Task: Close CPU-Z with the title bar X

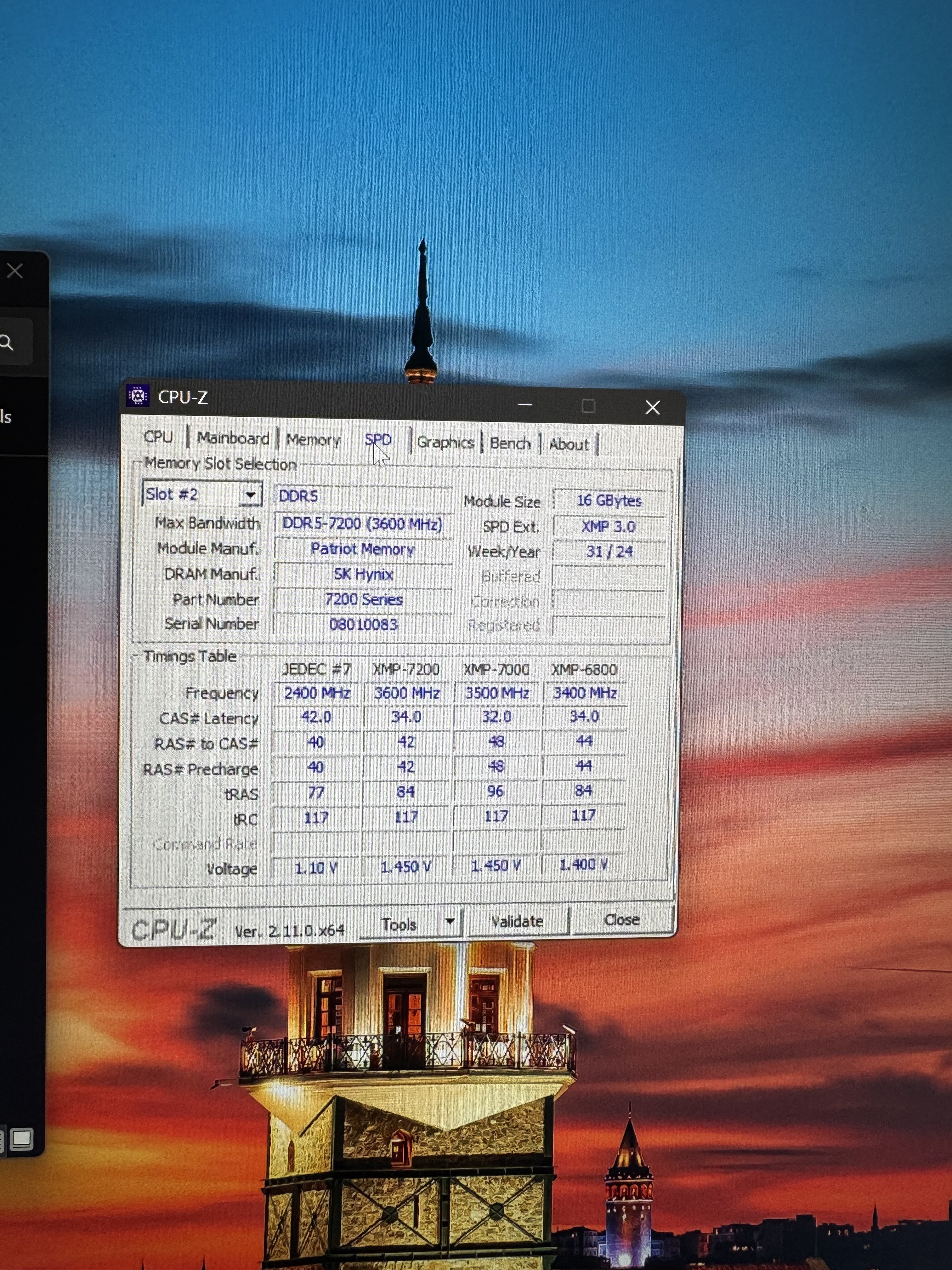Action: point(653,407)
